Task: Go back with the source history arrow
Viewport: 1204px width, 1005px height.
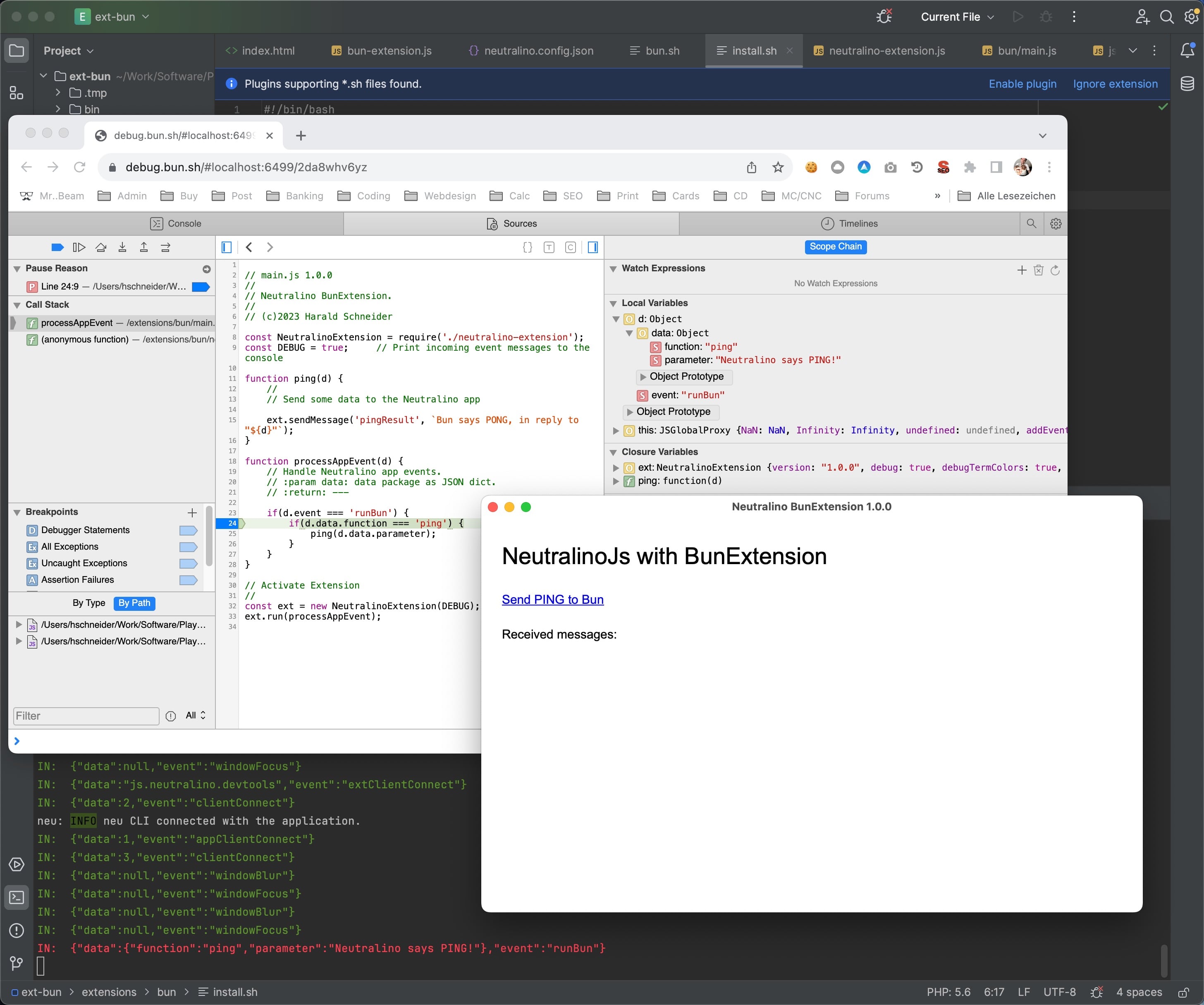Action: (249, 247)
